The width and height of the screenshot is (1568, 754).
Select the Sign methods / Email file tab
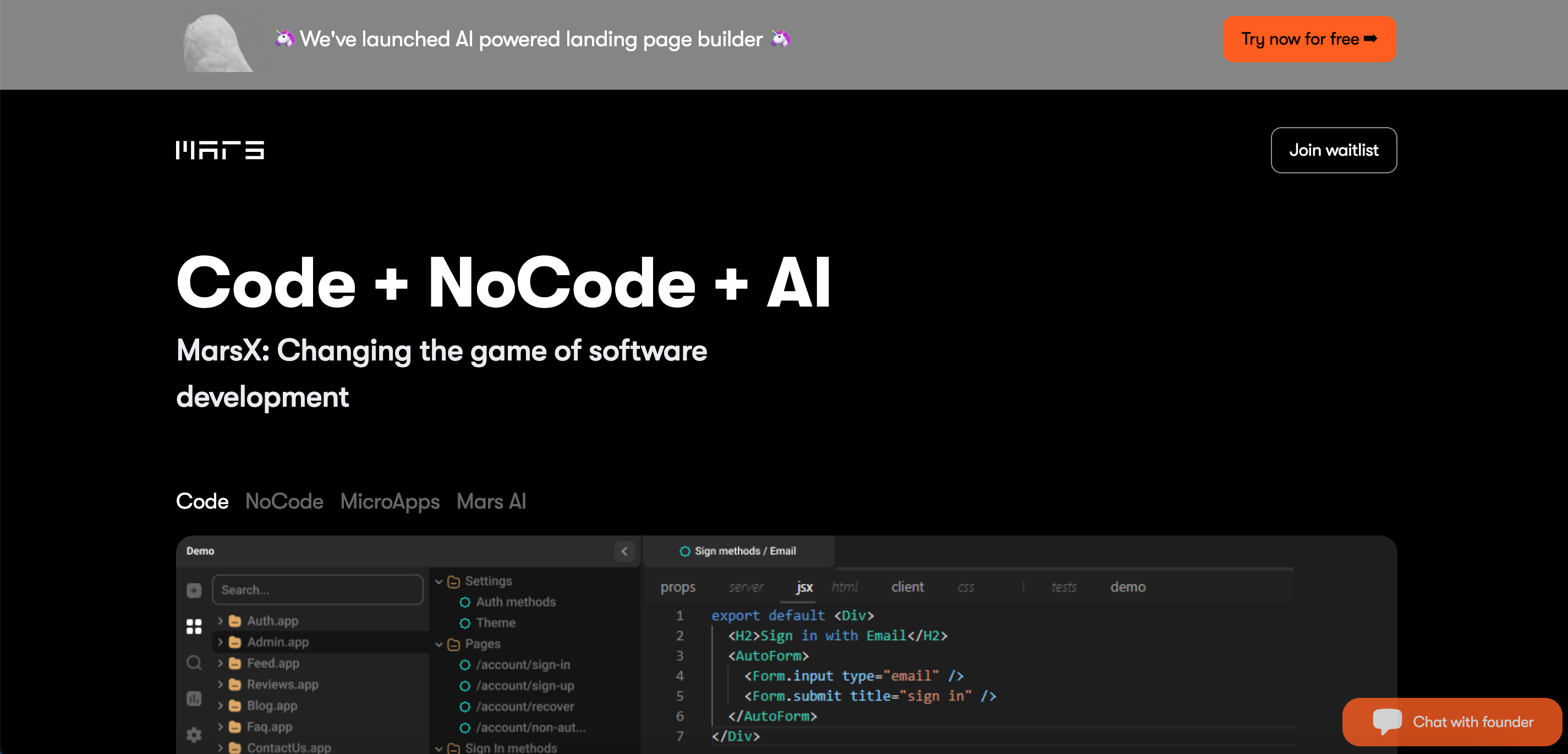tap(738, 551)
